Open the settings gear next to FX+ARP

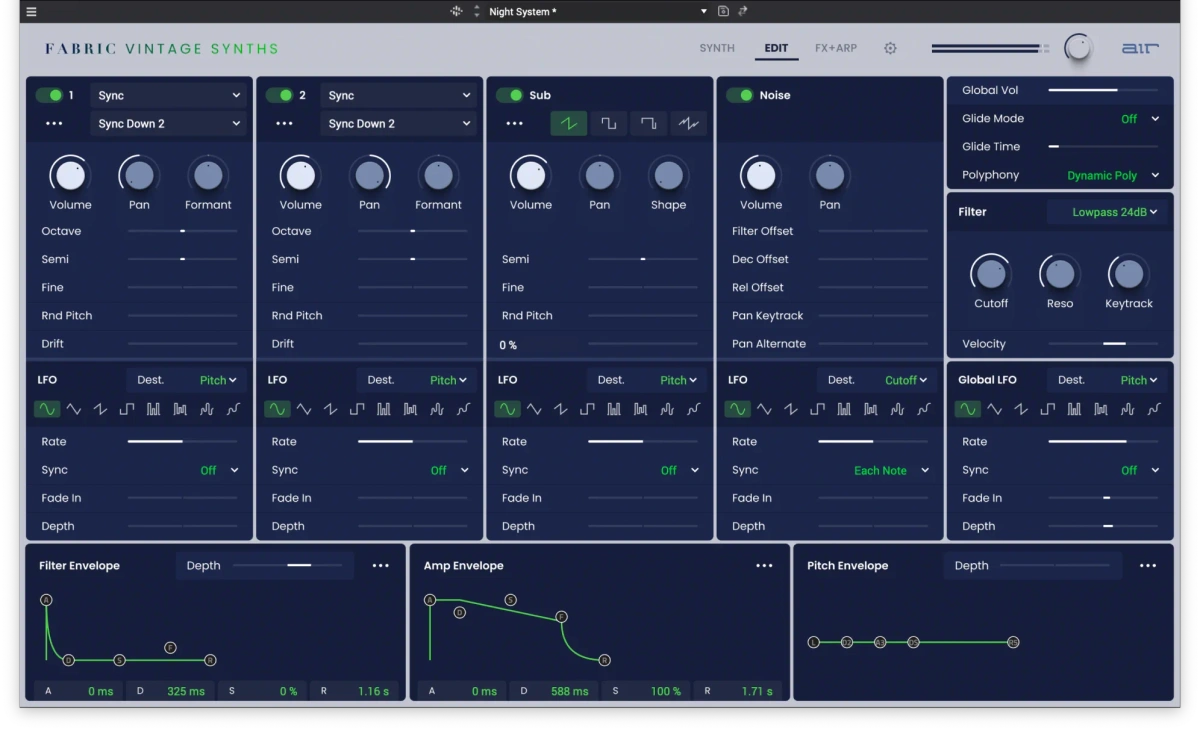click(890, 48)
